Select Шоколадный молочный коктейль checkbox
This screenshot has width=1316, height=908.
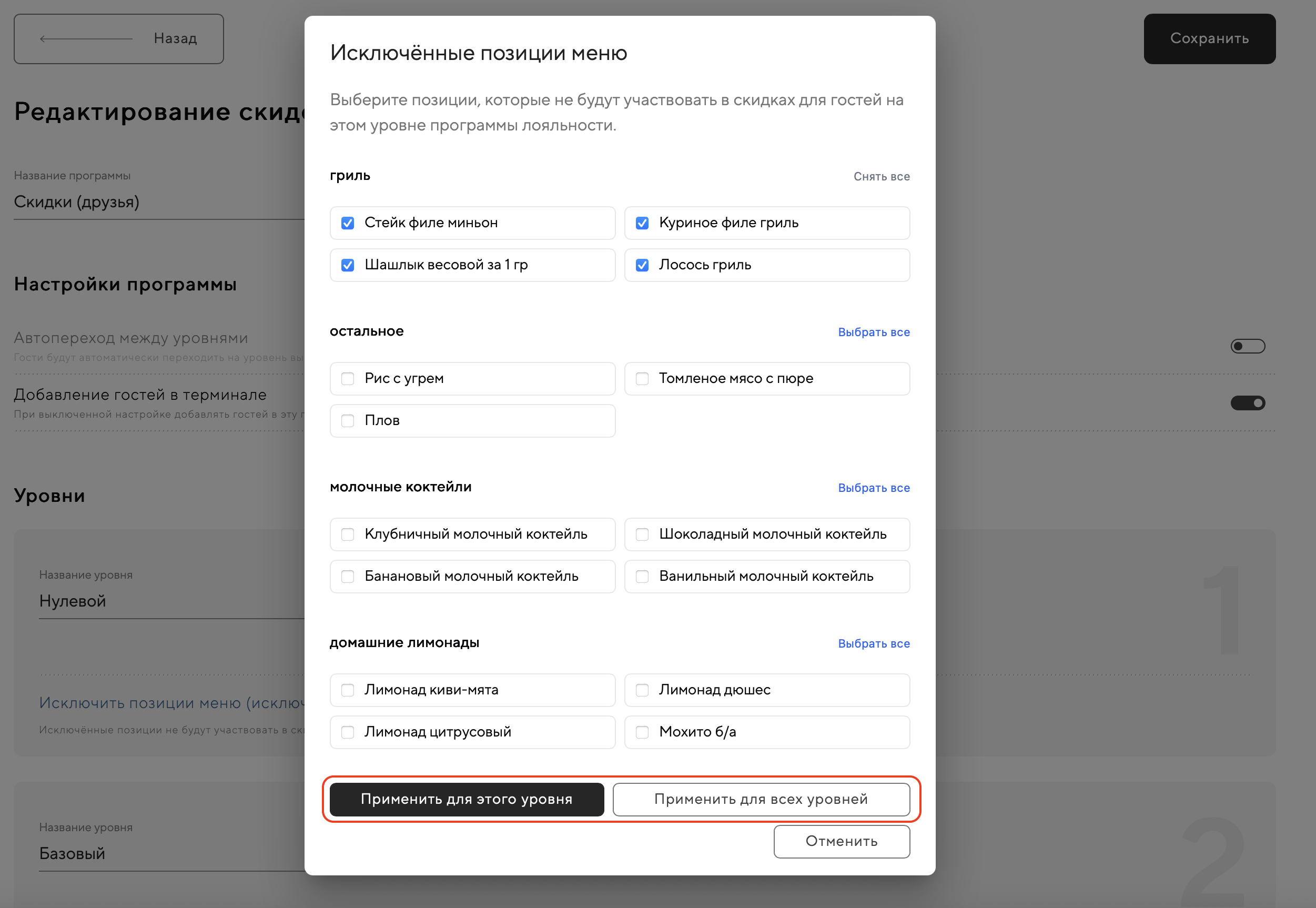(642, 534)
